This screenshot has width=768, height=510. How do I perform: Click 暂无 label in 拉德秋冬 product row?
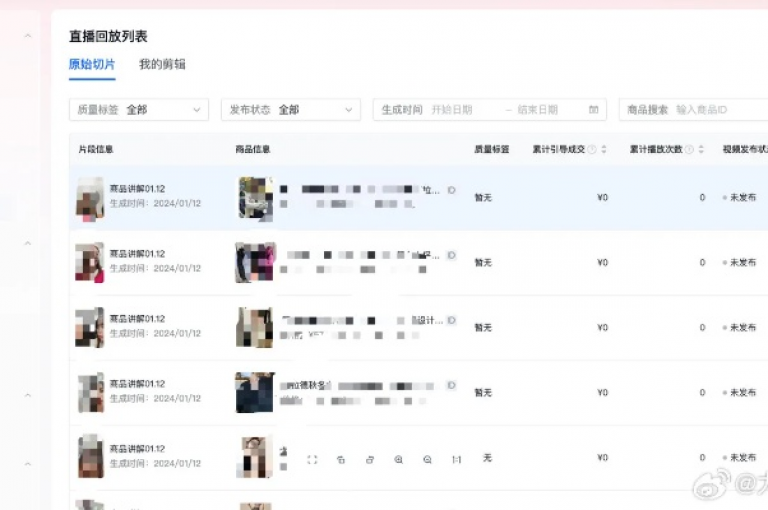483,392
